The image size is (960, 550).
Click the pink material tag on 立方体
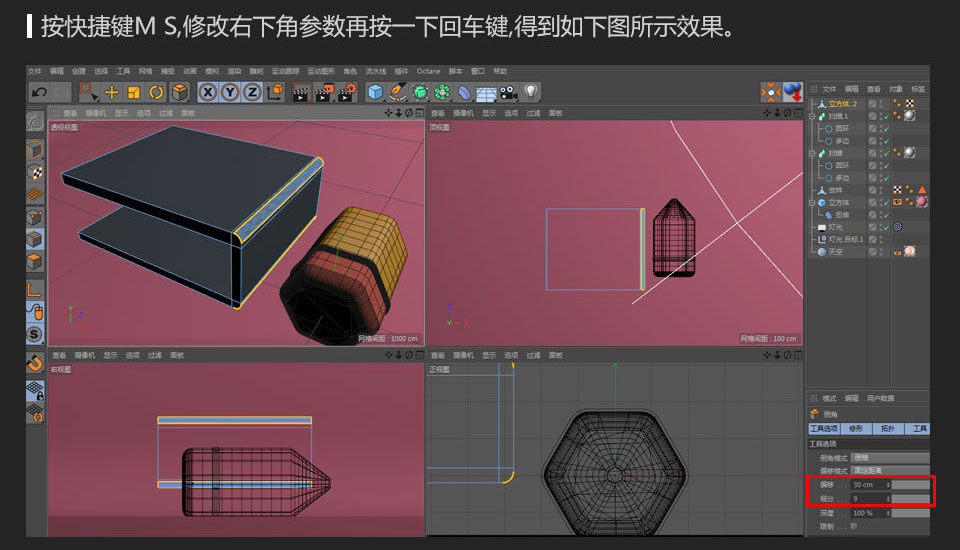tap(921, 202)
